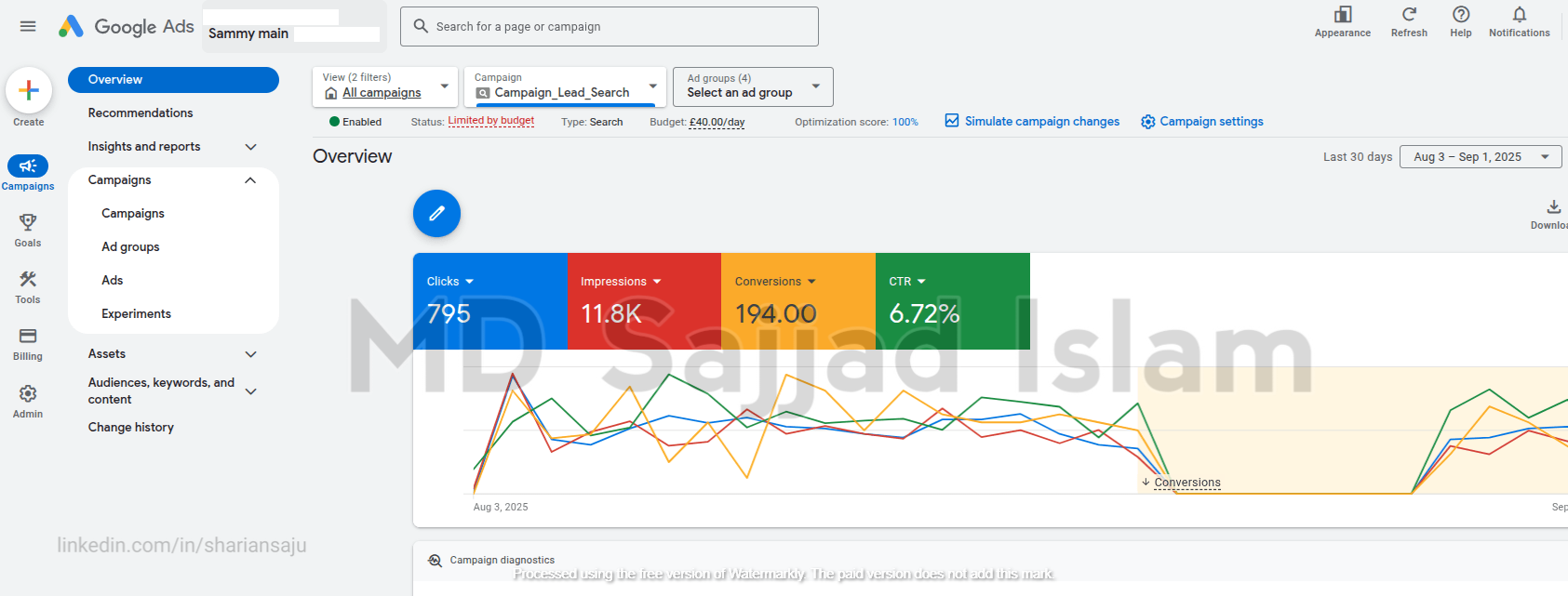Image resolution: width=1568 pixels, height=596 pixels.
Task: Click the Last 30 days label
Action: pyautogui.click(x=1358, y=157)
